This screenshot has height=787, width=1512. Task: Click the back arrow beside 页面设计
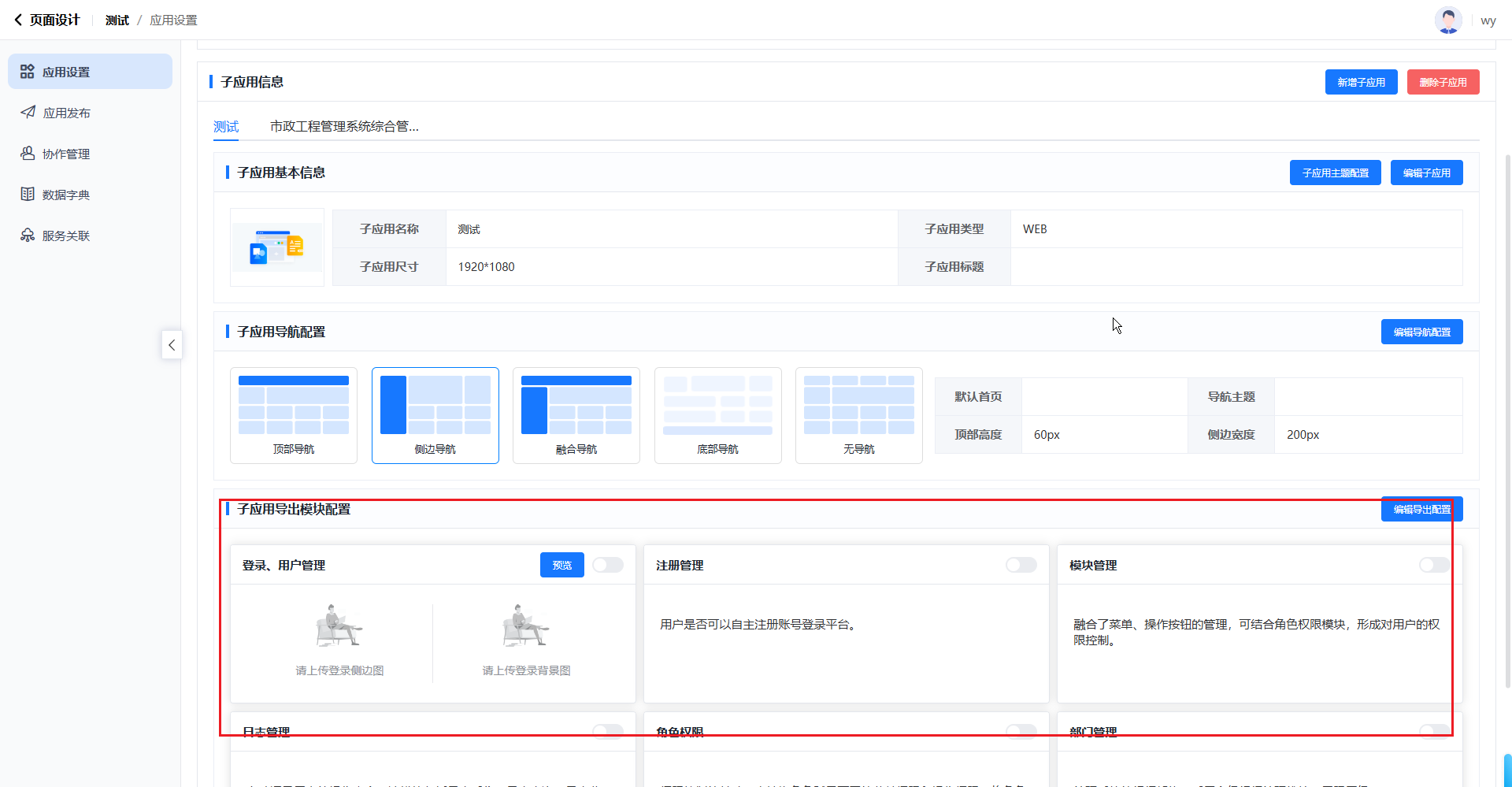pos(18,20)
